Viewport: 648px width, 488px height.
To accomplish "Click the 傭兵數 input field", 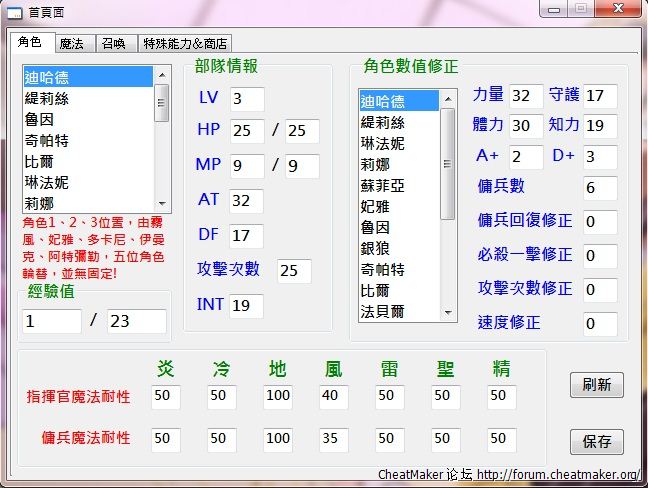I will pyautogui.click(x=600, y=188).
